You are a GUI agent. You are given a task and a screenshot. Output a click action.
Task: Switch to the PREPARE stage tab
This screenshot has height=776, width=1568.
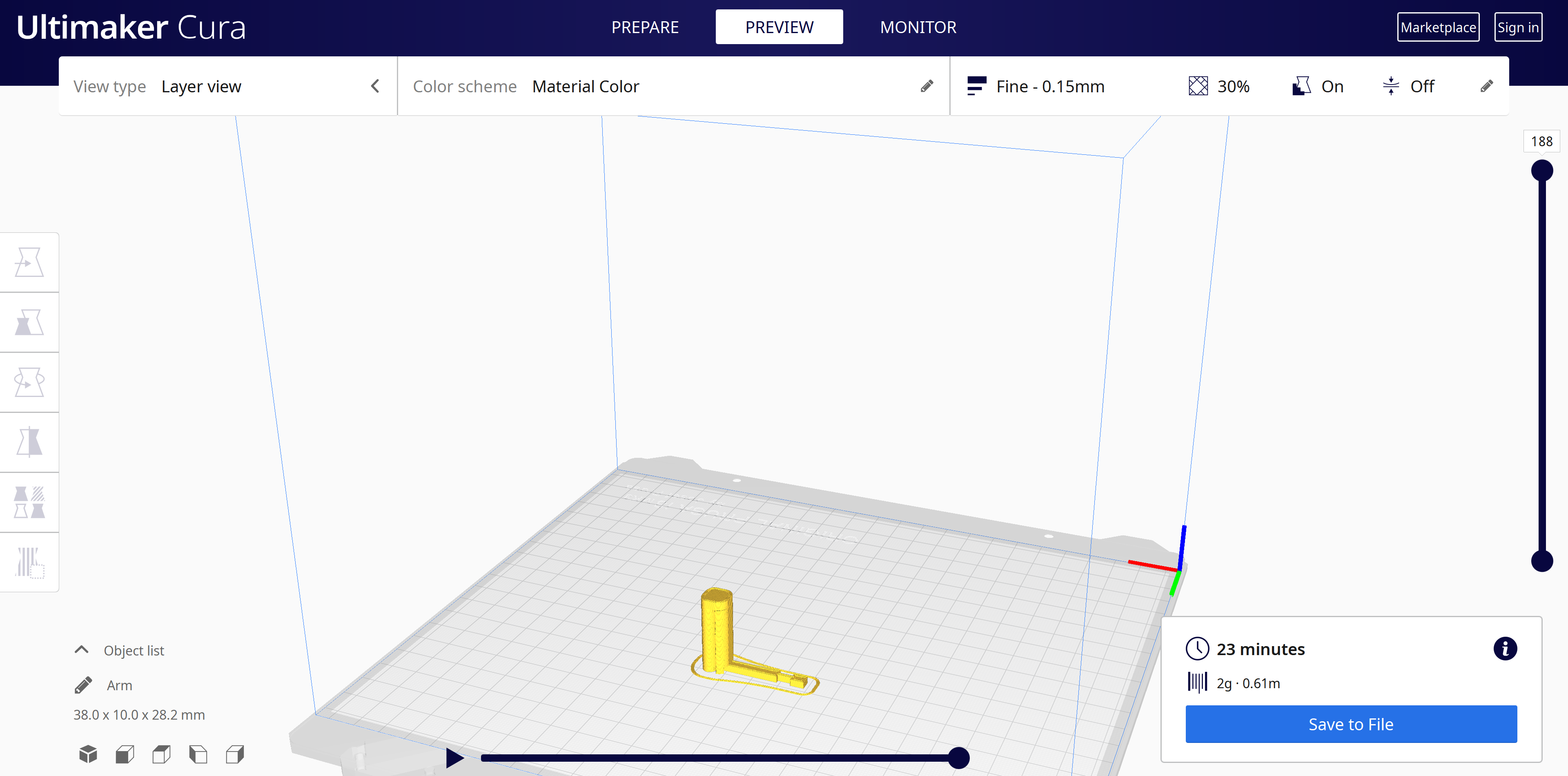pos(645,27)
